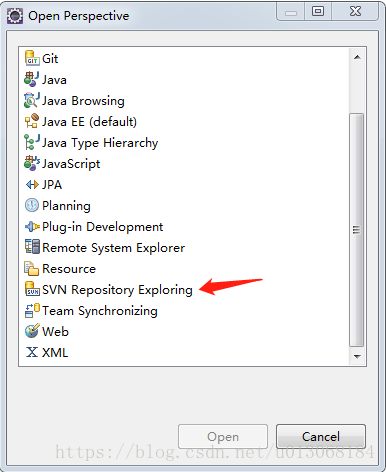Click the Plug-in Development icon
Image resolution: width=386 pixels, height=472 pixels.
coord(32,227)
